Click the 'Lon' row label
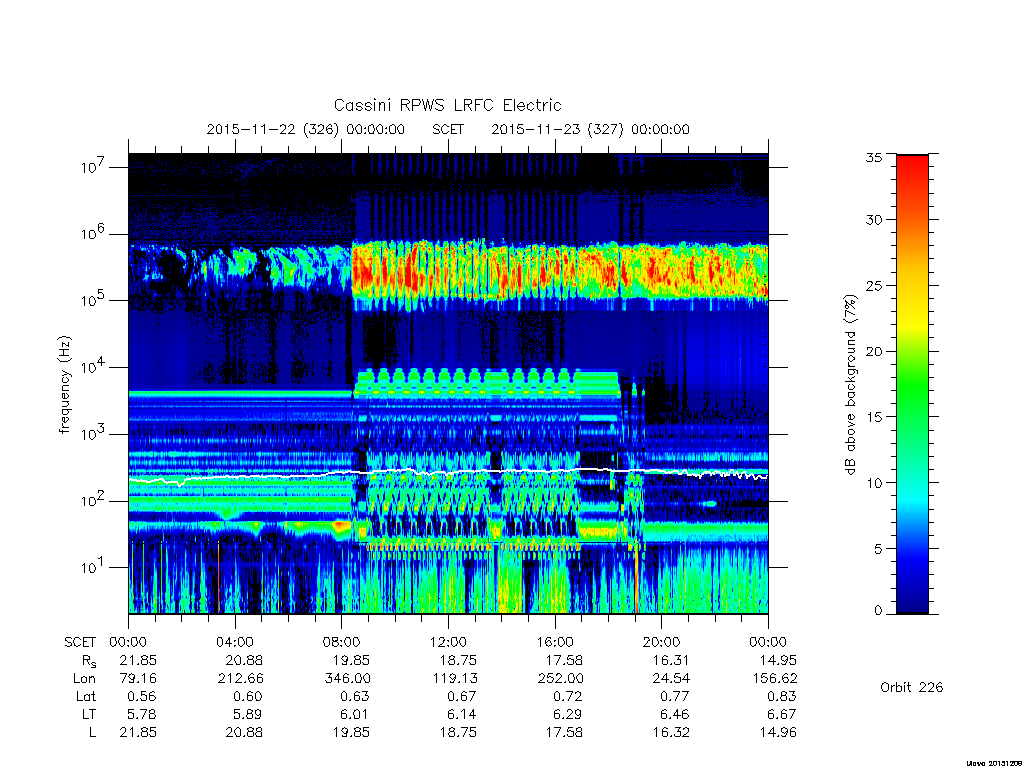The image size is (1024, 768). [85, 679]
